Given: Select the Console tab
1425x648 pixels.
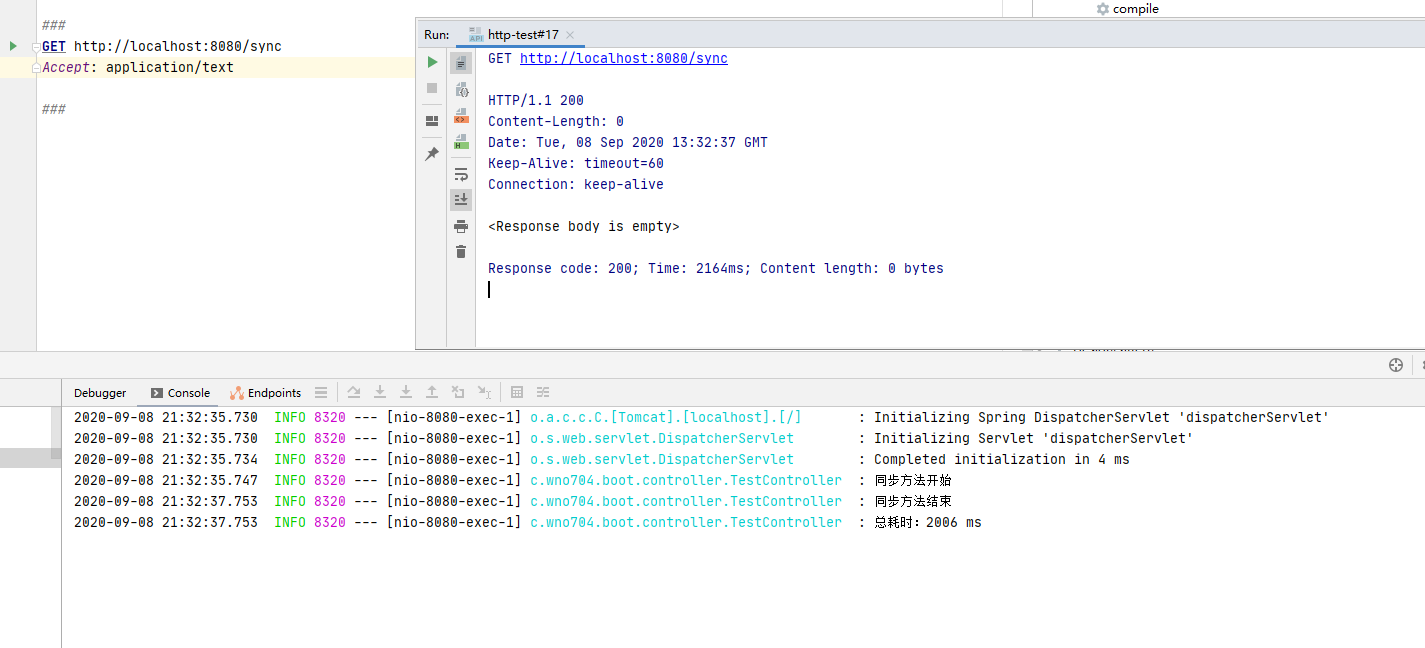Looking at the screenshot, I should [x=181, y=393].
